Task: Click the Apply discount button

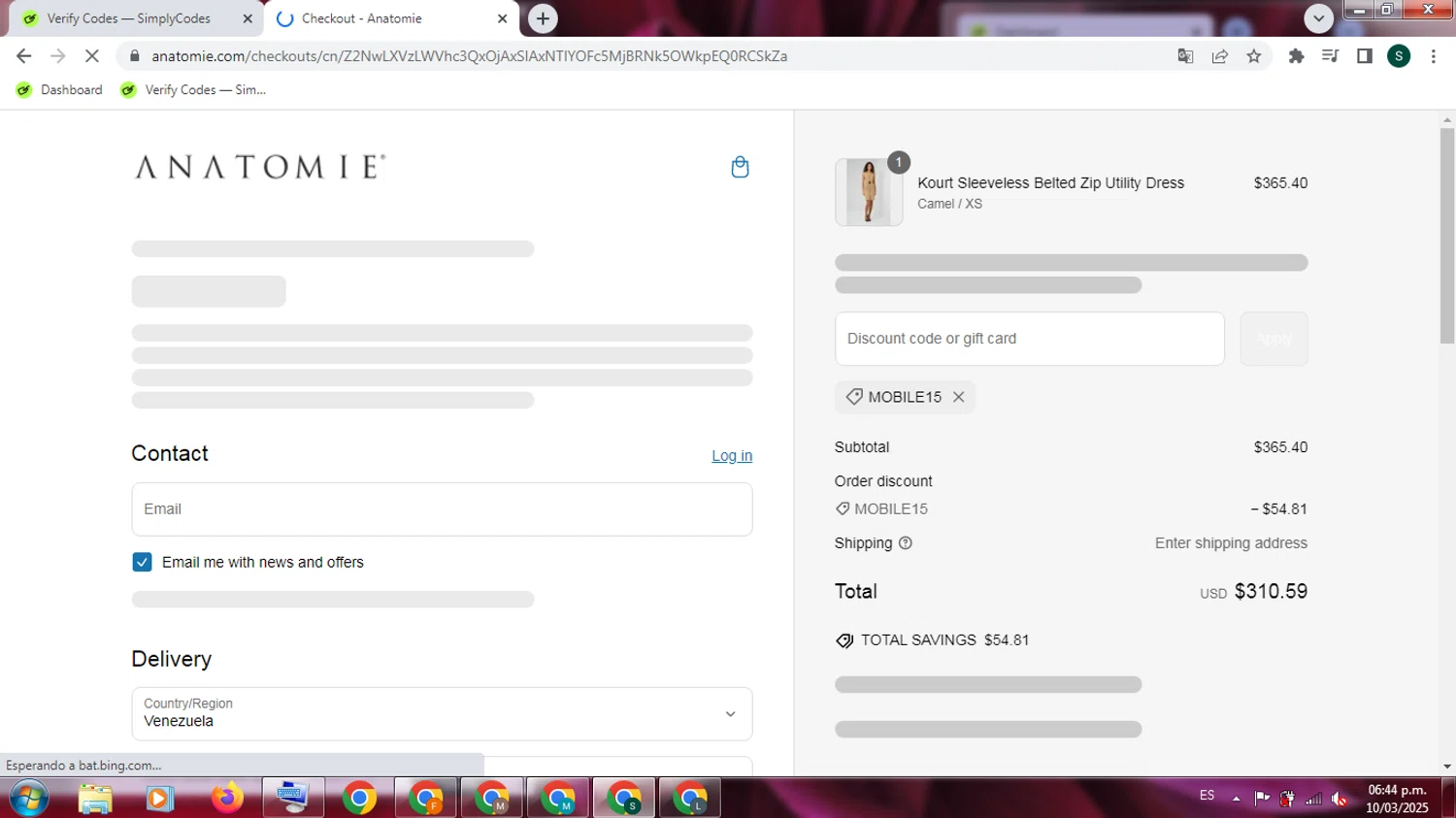Action: pos(1274,339)
